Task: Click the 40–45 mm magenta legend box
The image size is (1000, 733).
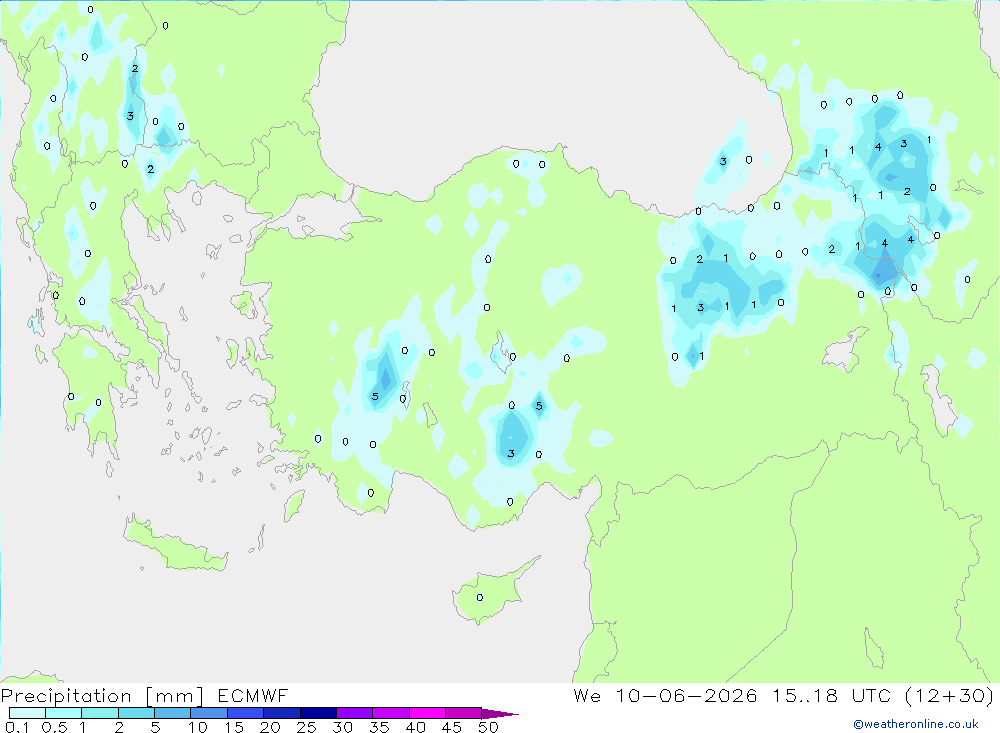Action: 427,713
